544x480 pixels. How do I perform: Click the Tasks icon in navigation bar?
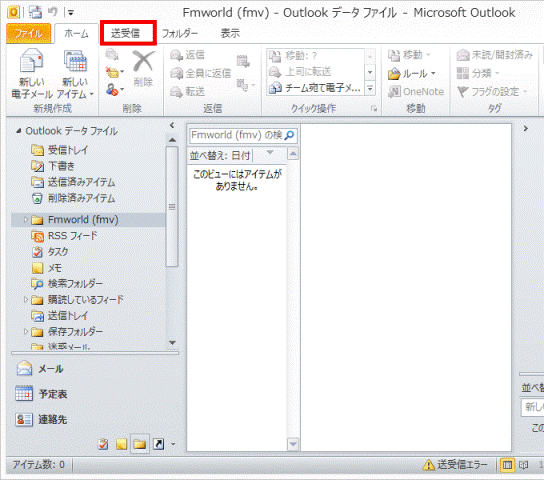tap(103, 444)
